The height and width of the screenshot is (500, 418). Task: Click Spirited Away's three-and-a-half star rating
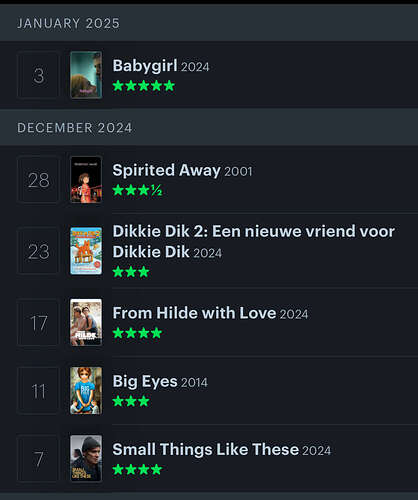click(x=137, y=190)
